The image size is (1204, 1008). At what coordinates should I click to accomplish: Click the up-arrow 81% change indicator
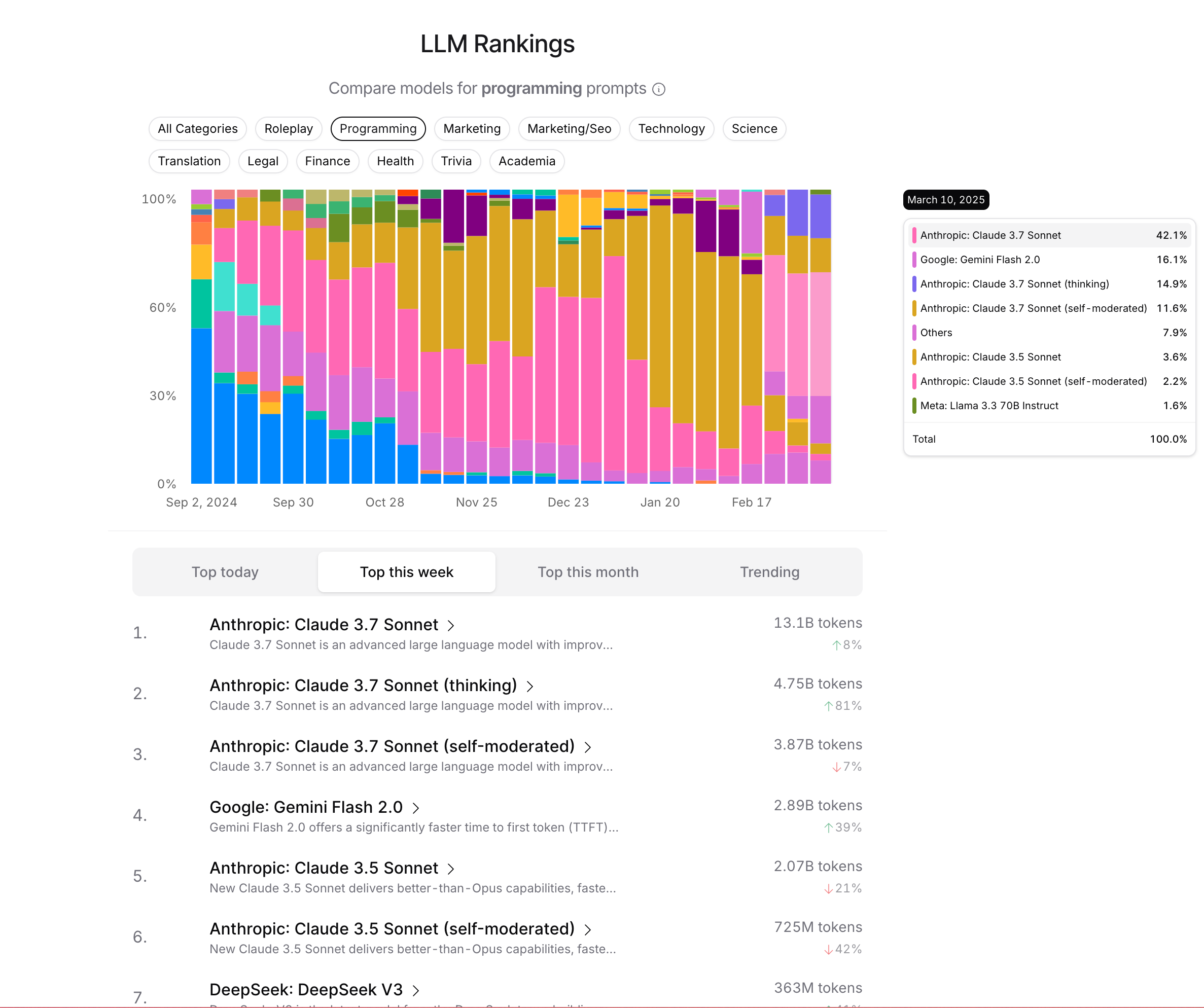[843, 706]
